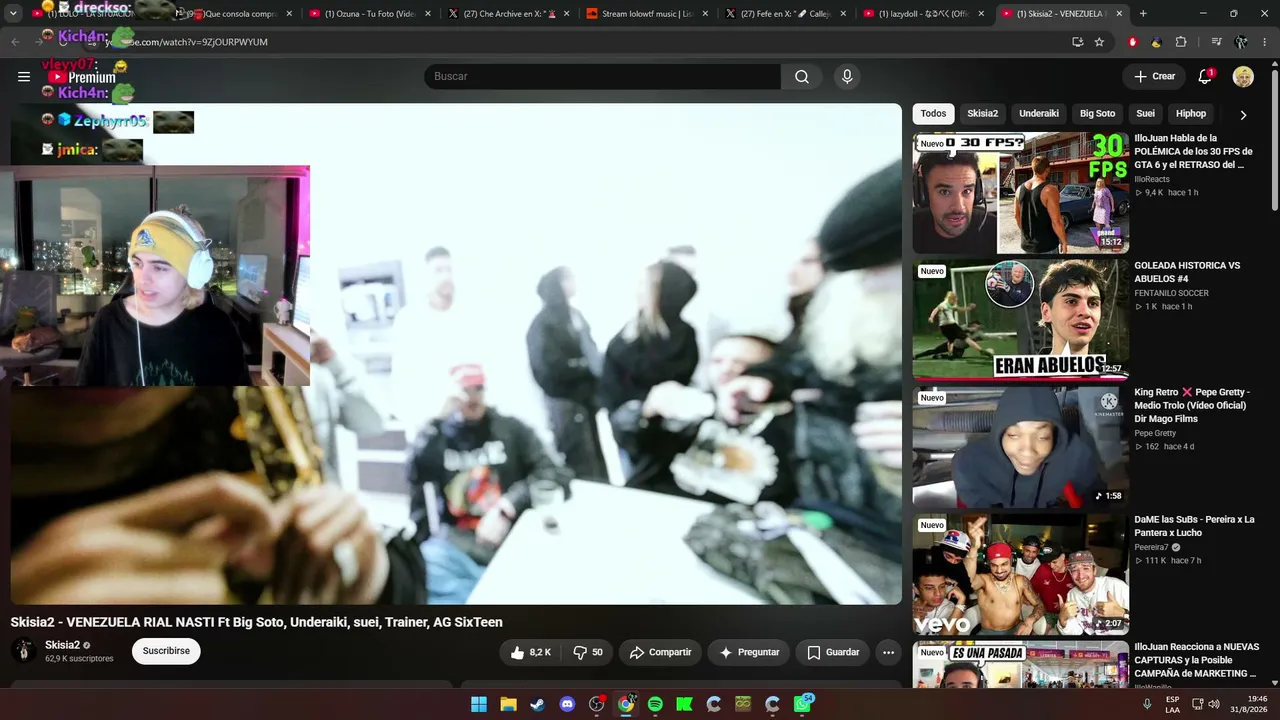
Task: Open a new browser tab
Action: point(1143,14)
